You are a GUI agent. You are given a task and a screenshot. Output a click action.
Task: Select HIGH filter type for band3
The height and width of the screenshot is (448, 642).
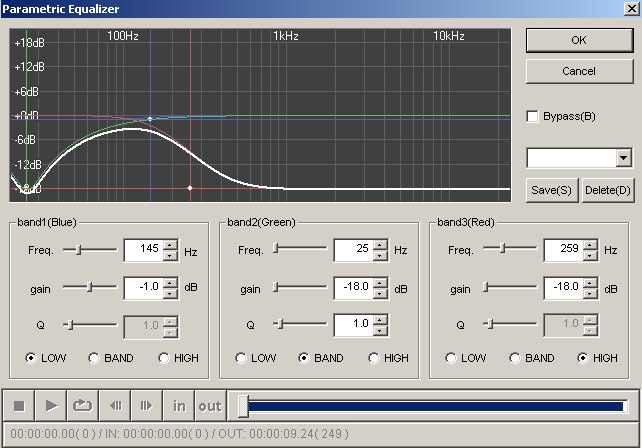coord(583,358)
